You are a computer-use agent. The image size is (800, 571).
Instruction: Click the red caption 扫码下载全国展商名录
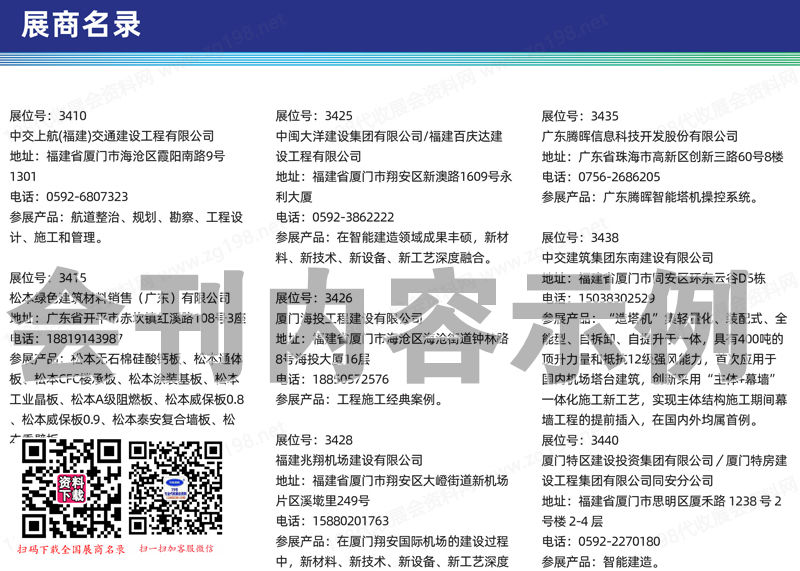tap(71, 550)
